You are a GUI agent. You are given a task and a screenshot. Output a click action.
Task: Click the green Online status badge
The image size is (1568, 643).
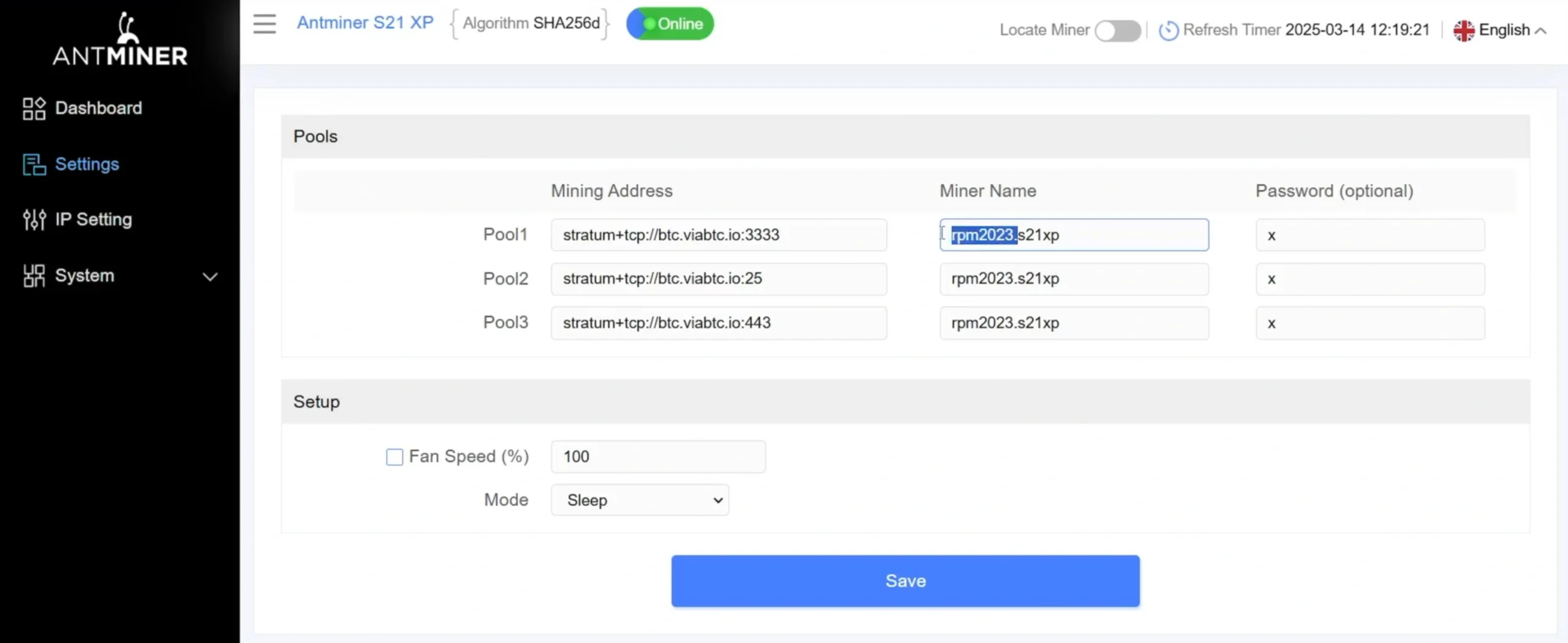pos(670,24)
